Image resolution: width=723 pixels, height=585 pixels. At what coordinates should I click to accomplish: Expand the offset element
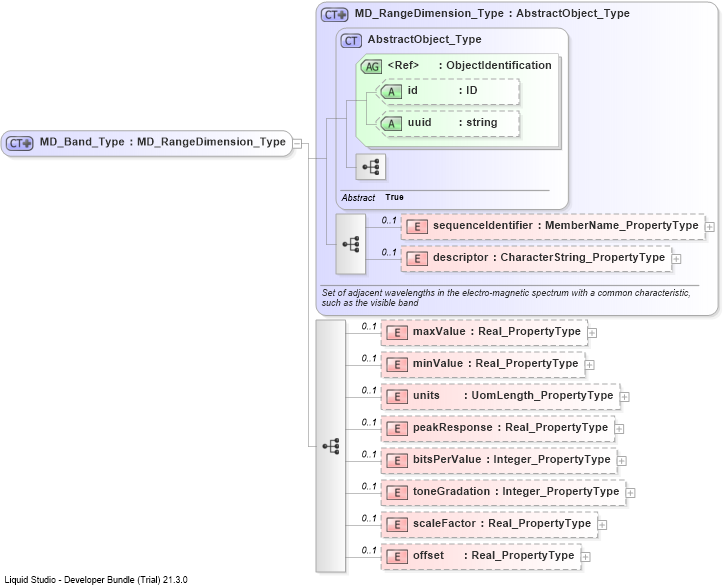click(586, 557)
